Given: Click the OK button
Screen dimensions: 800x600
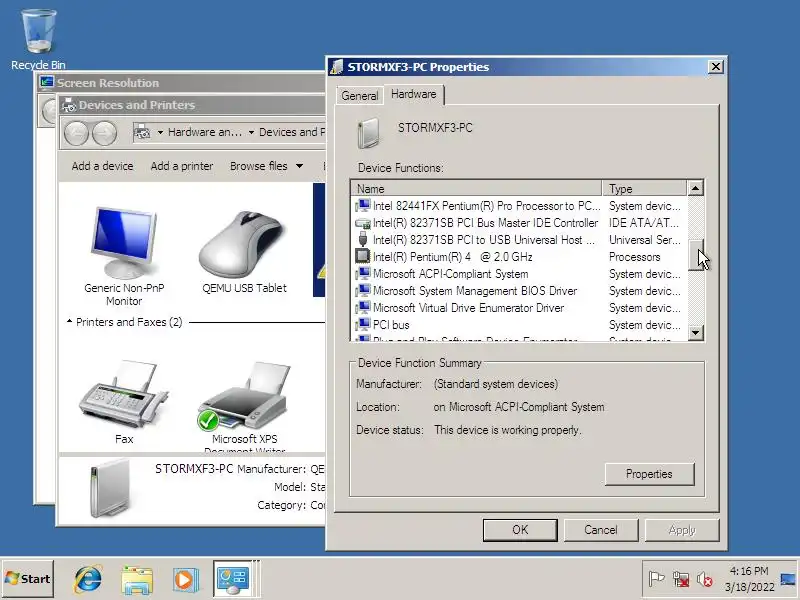Looking at the screenshot, I should tap(520, 530).
